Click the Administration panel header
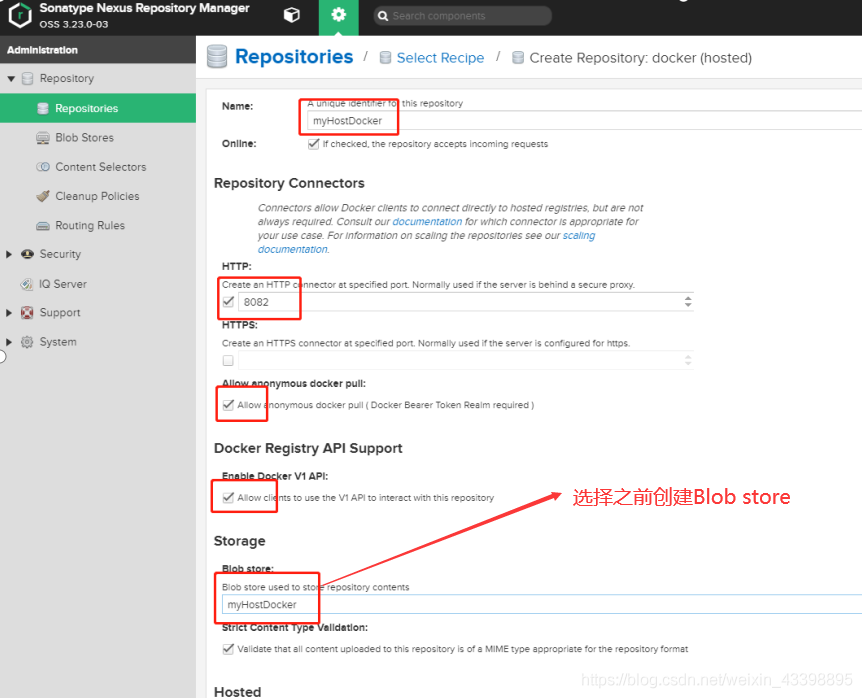Screen dimensions: 862x698 point(98,50)
